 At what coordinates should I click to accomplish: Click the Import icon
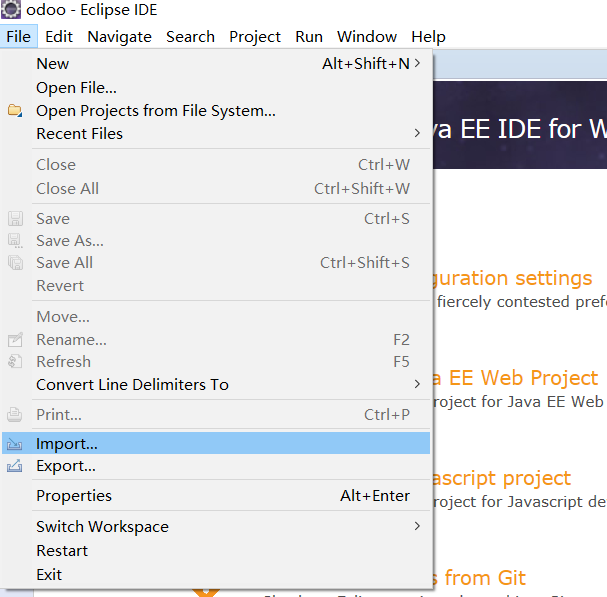(15, 444)
